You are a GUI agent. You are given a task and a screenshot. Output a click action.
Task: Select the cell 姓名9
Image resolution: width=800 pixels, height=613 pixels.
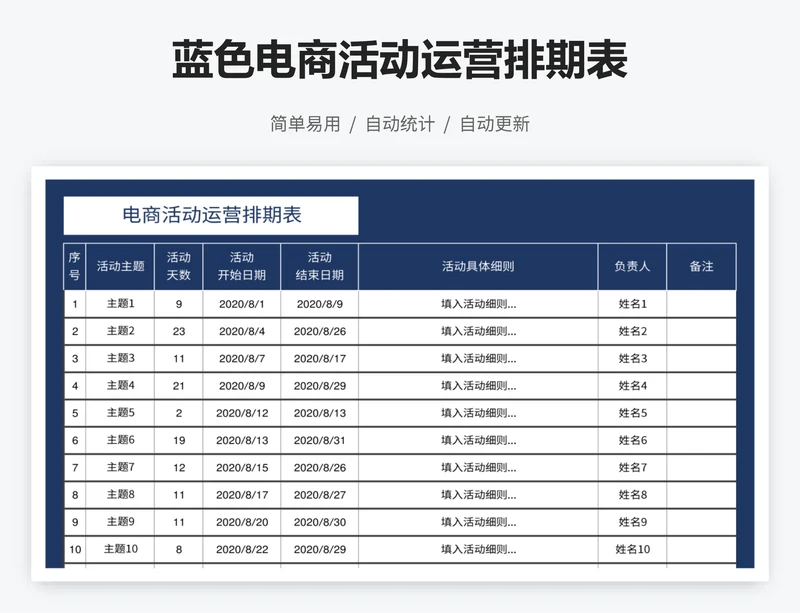pos(632,522)
